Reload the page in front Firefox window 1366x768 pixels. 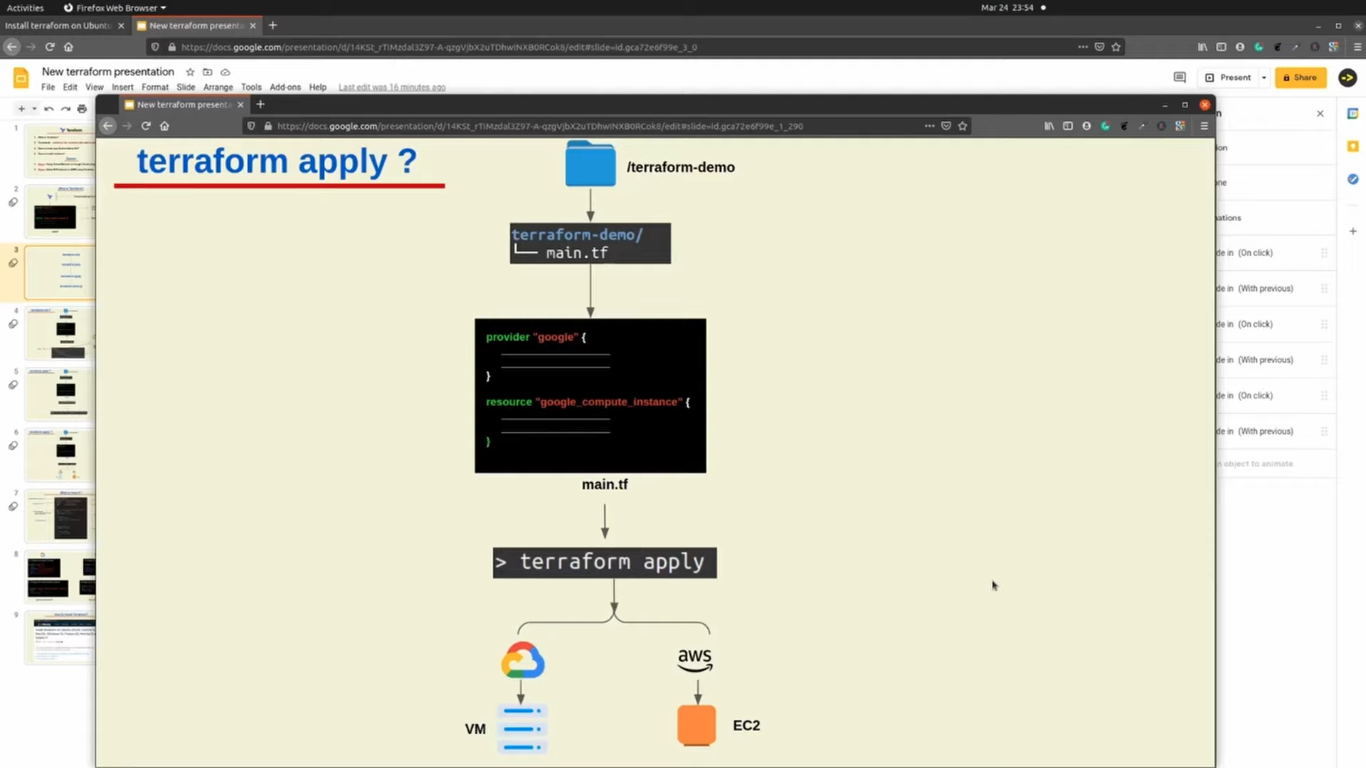pyautogui.click(x=146, y=126)
